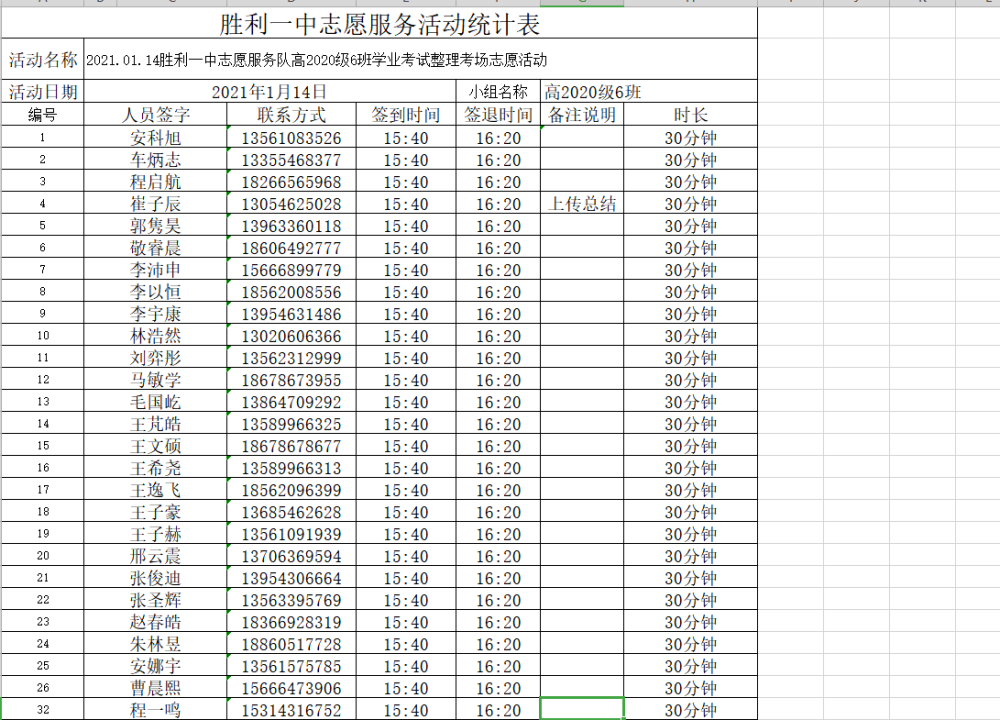This screenshot has width=1000, height=720.
Task: Click the 小组名称 cell
Action: coord(498,92)
